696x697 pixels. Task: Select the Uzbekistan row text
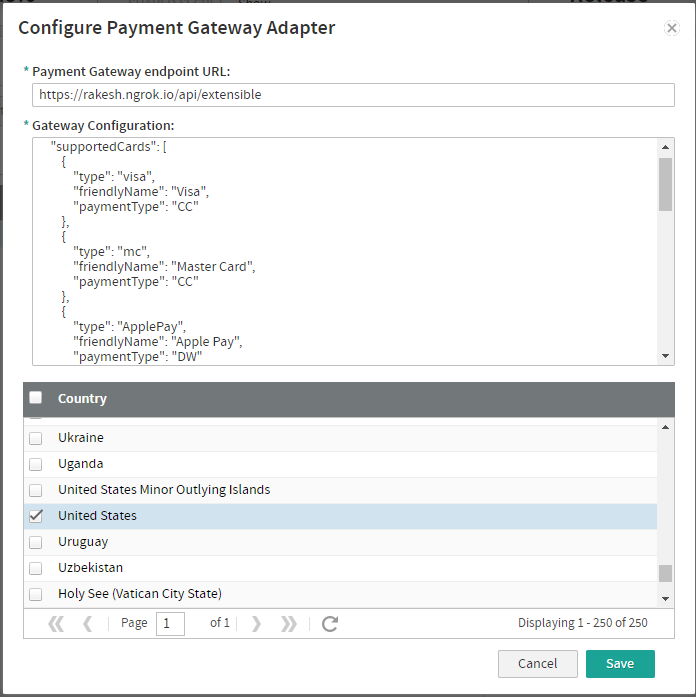point(91,568)
